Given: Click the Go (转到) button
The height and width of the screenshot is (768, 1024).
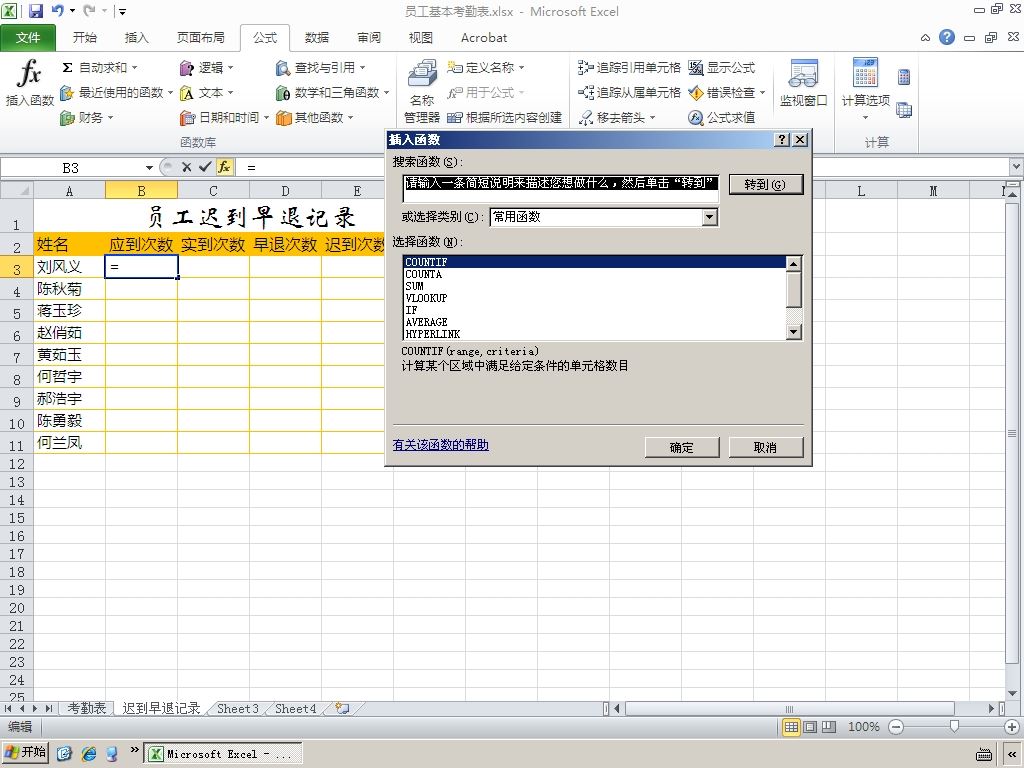Looking at the screenshot, I should (765, 184).
